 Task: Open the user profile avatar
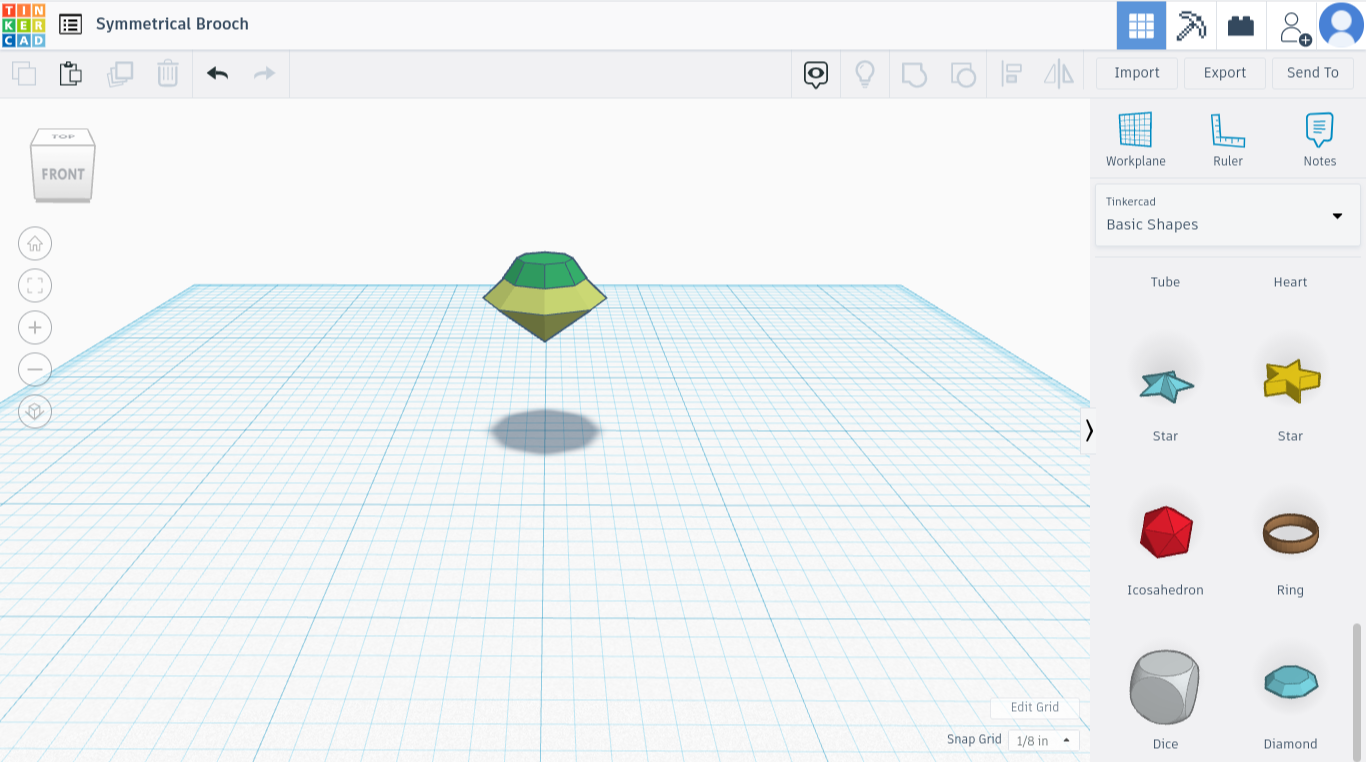[x=1341, y=25]
